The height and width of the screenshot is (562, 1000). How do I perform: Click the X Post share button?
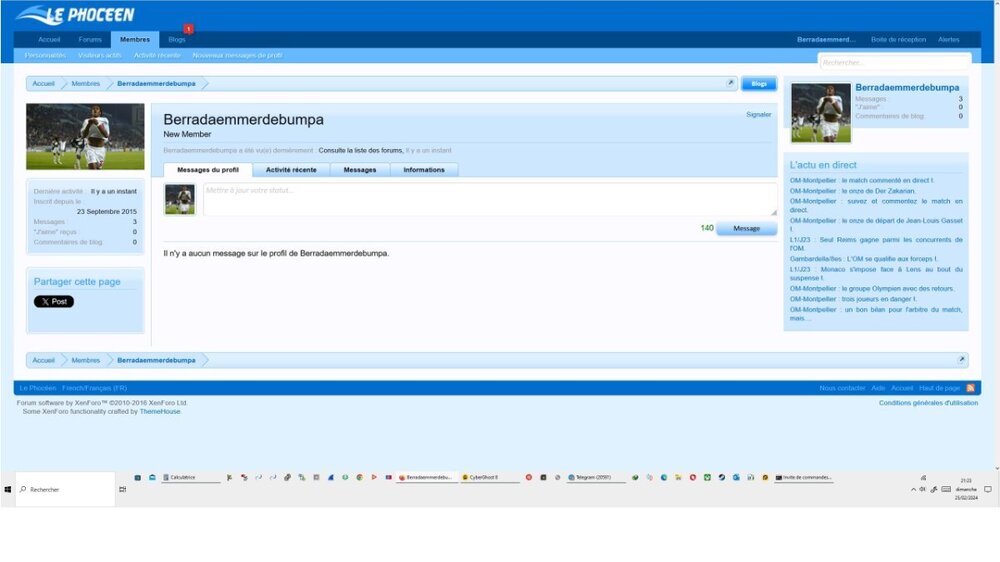pos(54,301)
